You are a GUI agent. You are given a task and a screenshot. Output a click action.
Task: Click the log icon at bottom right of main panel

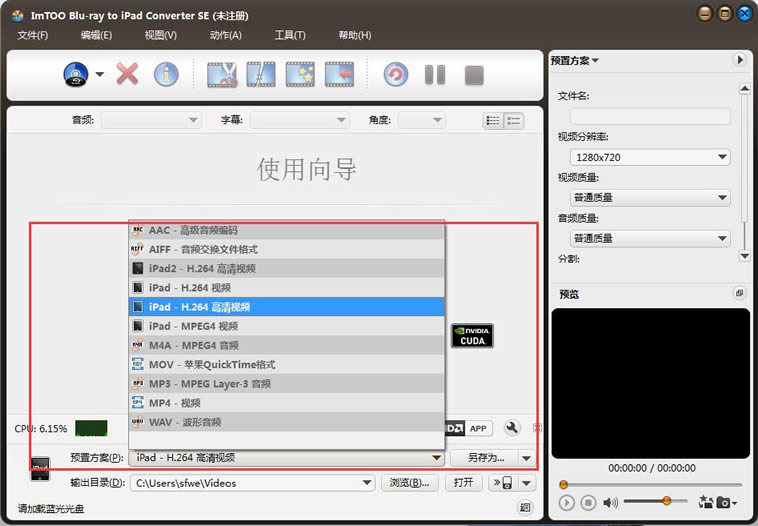pyautogui.click(x=525, y=507)
